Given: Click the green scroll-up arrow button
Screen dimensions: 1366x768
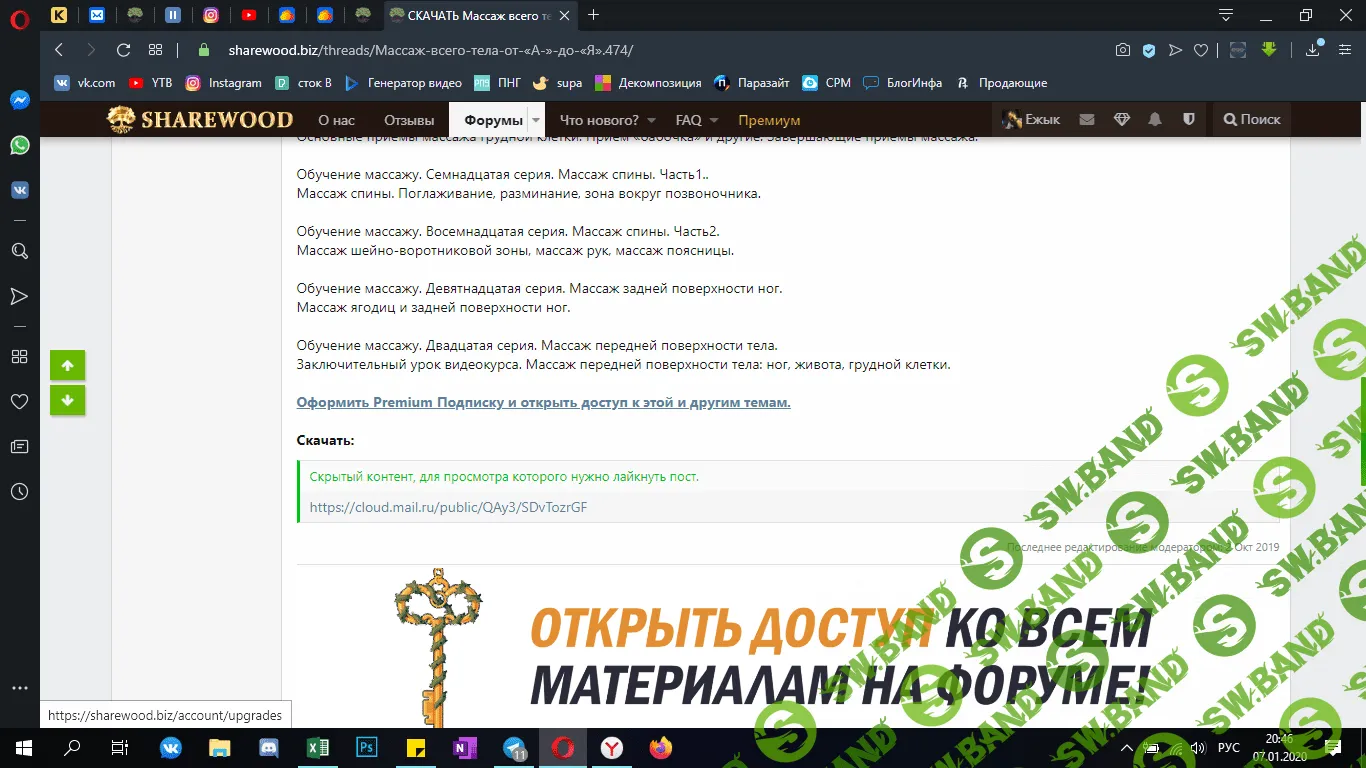Looking at the screenshot, I should click(x=67, y=366).
